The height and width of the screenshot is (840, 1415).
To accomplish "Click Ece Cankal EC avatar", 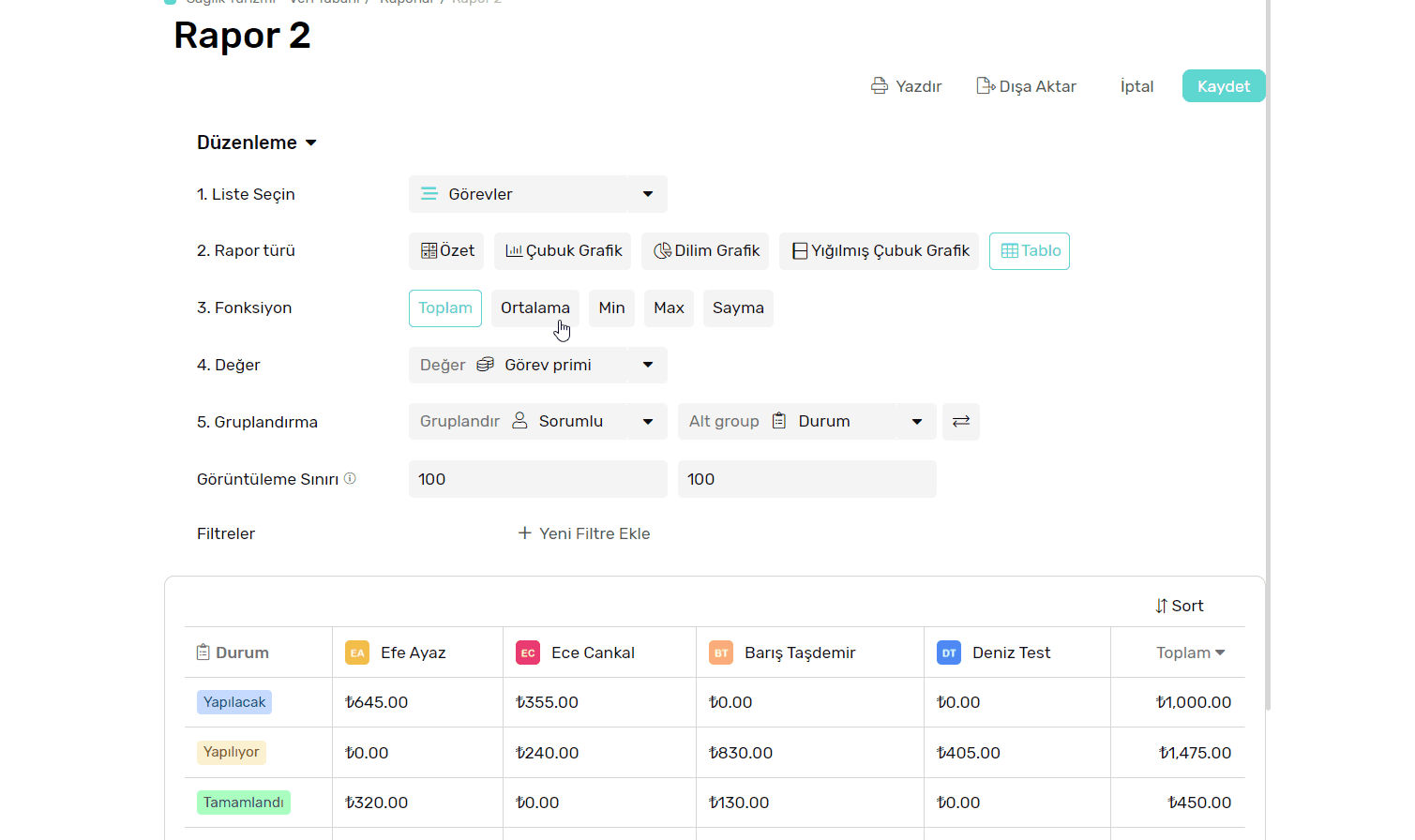I will 528,652.
